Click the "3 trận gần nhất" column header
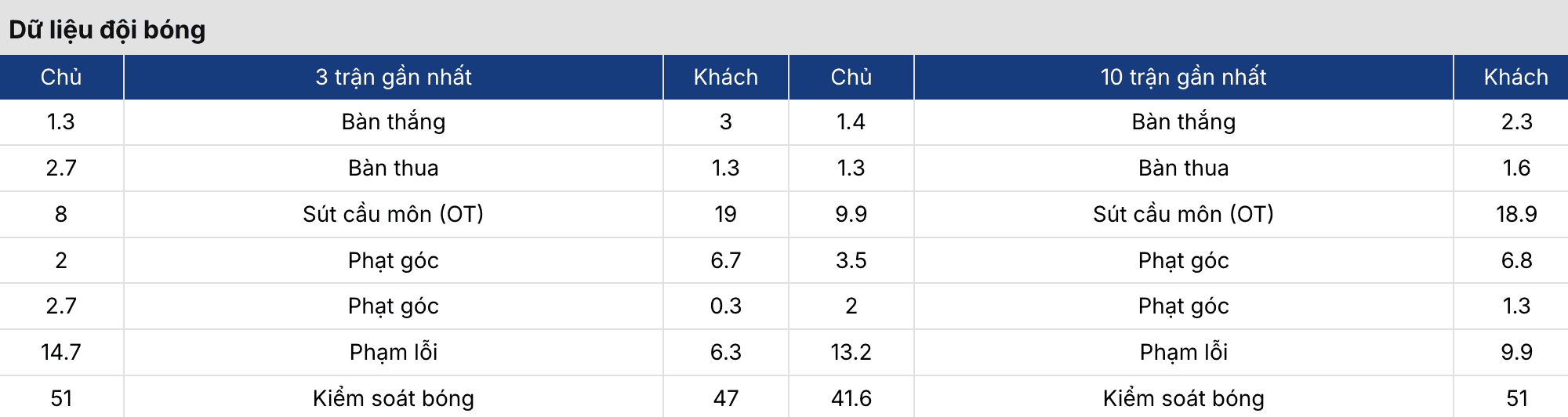The image size is (1568, 417). point(394,77)
